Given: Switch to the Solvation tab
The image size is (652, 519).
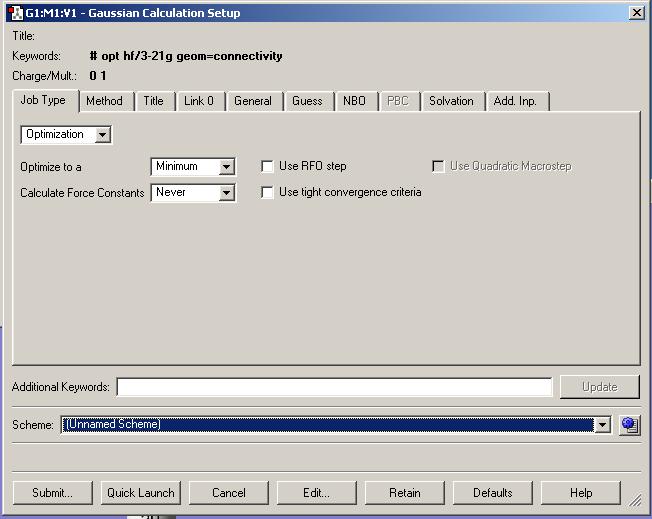Looking at the screenshot, I should click(451, 101).
